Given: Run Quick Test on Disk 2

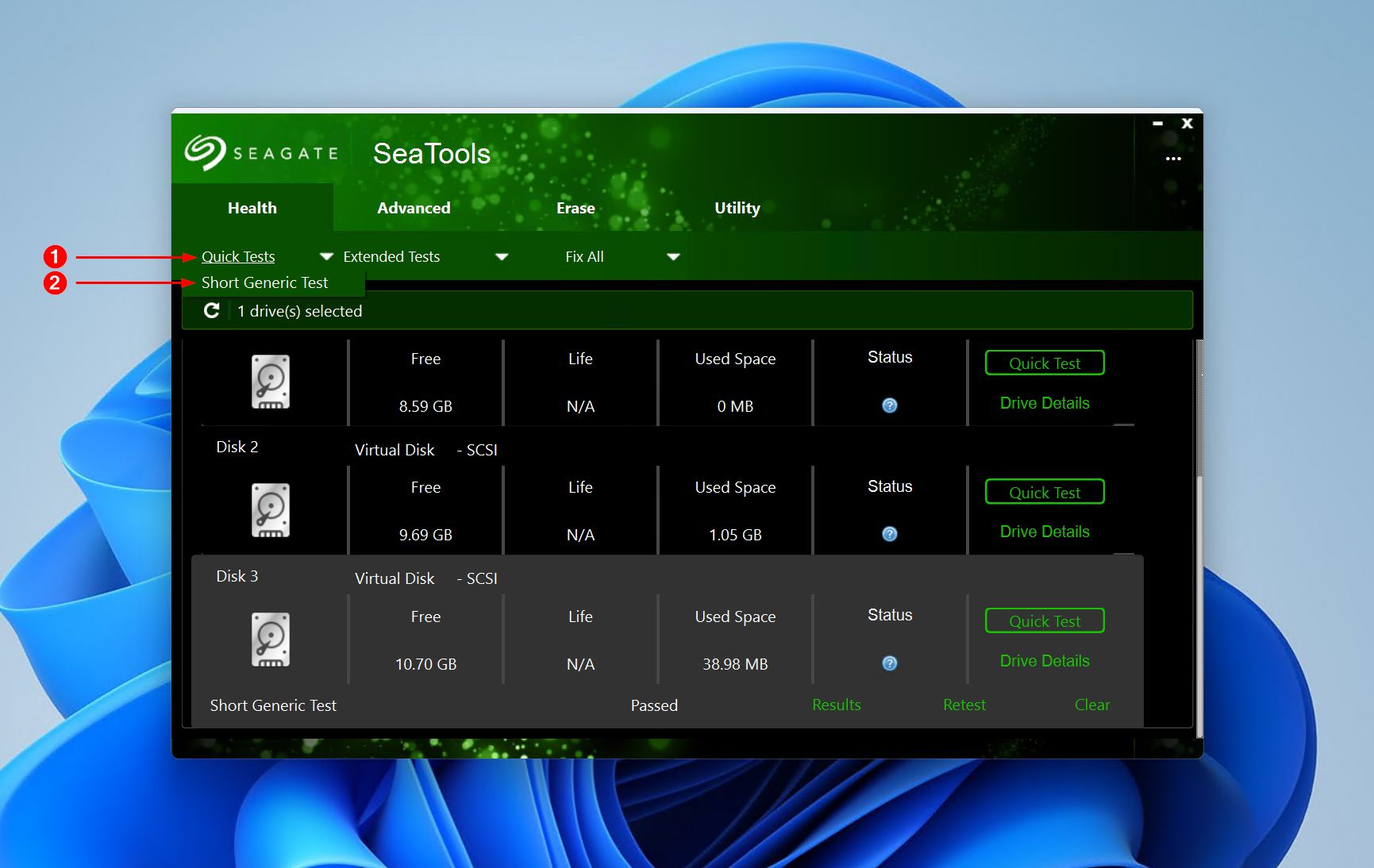Looking at the screenshot, I should 1045,492.
